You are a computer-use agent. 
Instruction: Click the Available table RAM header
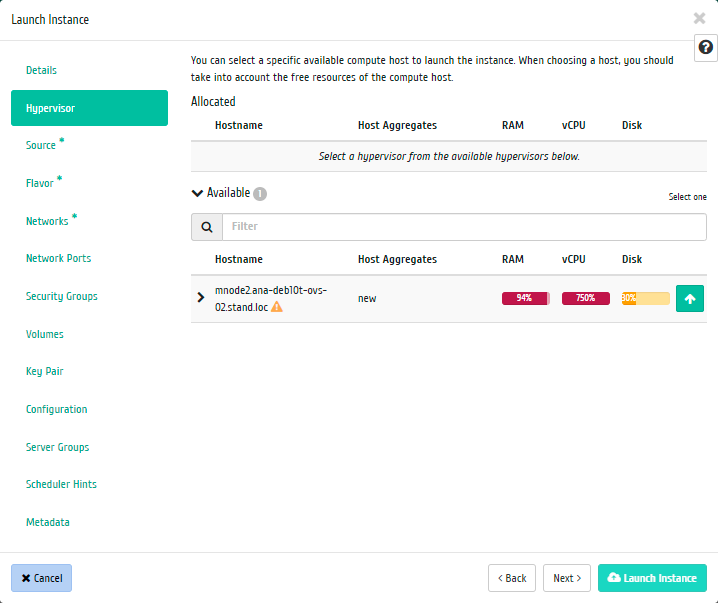point(512,259)
